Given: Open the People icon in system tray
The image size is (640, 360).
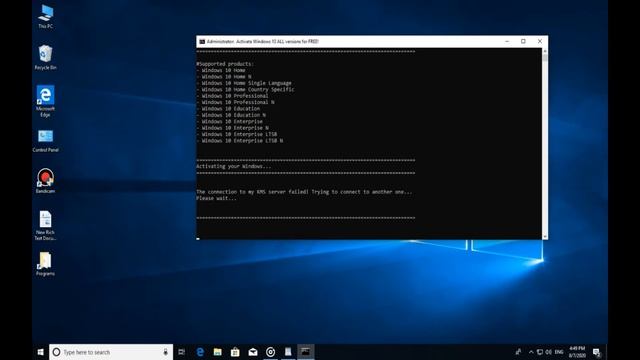Looking at the screenshot, I should pyautogui.click(x=518, y=352).
